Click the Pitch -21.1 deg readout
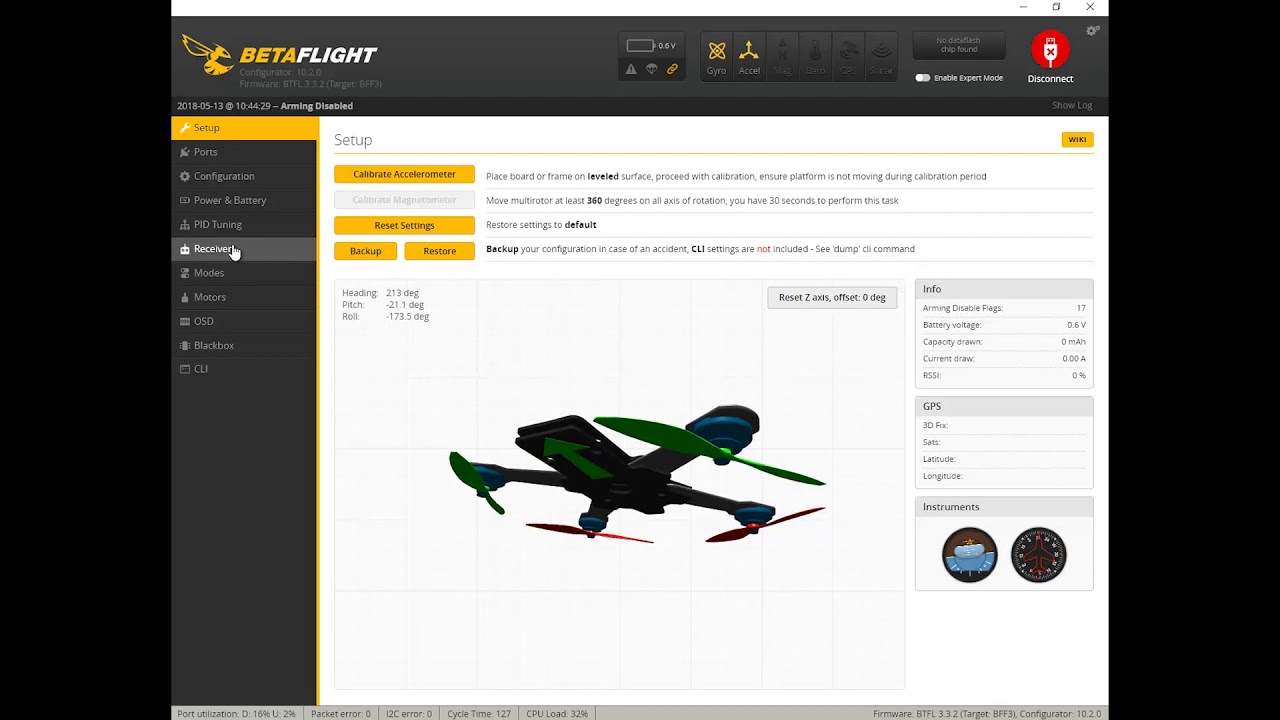Viewport: 1280px width, 720px height. coord(384,305)
